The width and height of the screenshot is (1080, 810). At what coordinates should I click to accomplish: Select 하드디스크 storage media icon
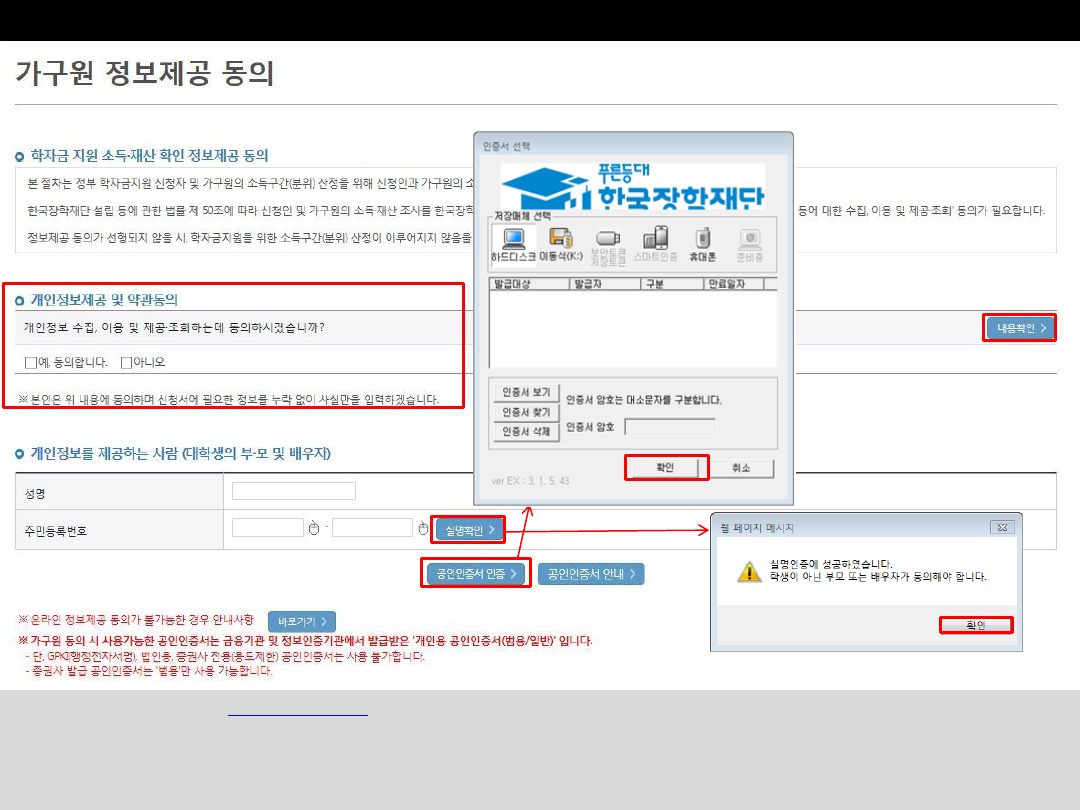pyautogui.click(x=514, y=243)
